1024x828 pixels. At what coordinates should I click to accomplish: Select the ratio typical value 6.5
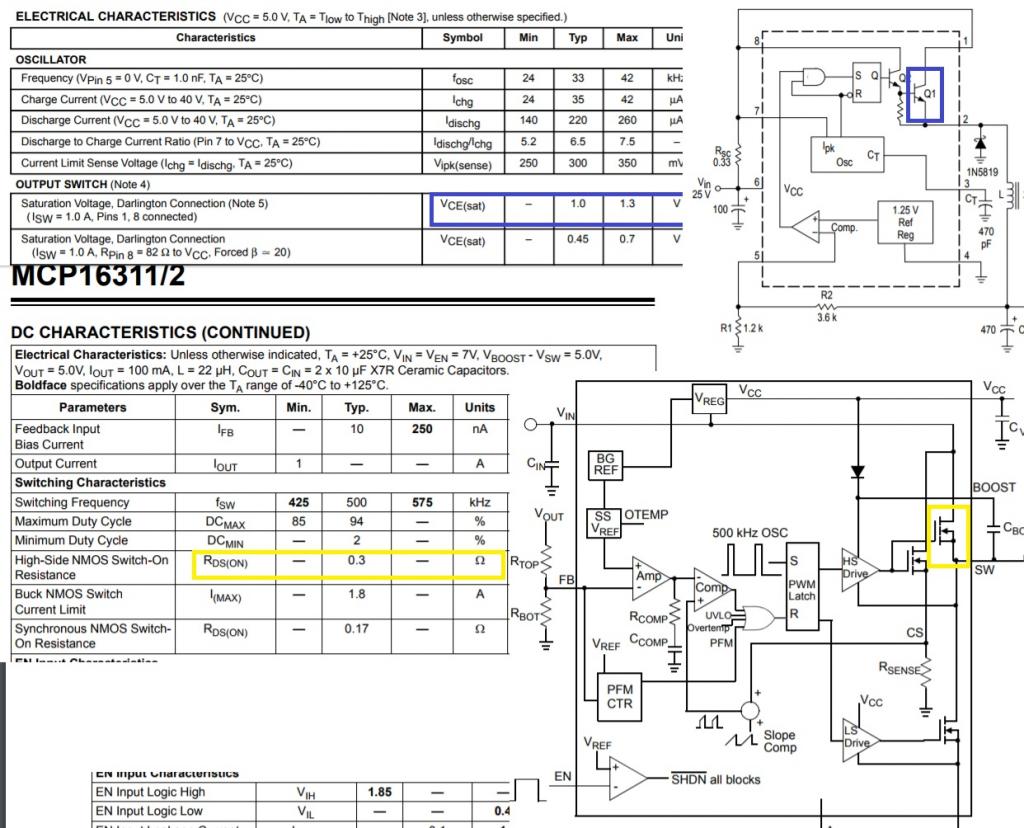pos(577,141)
